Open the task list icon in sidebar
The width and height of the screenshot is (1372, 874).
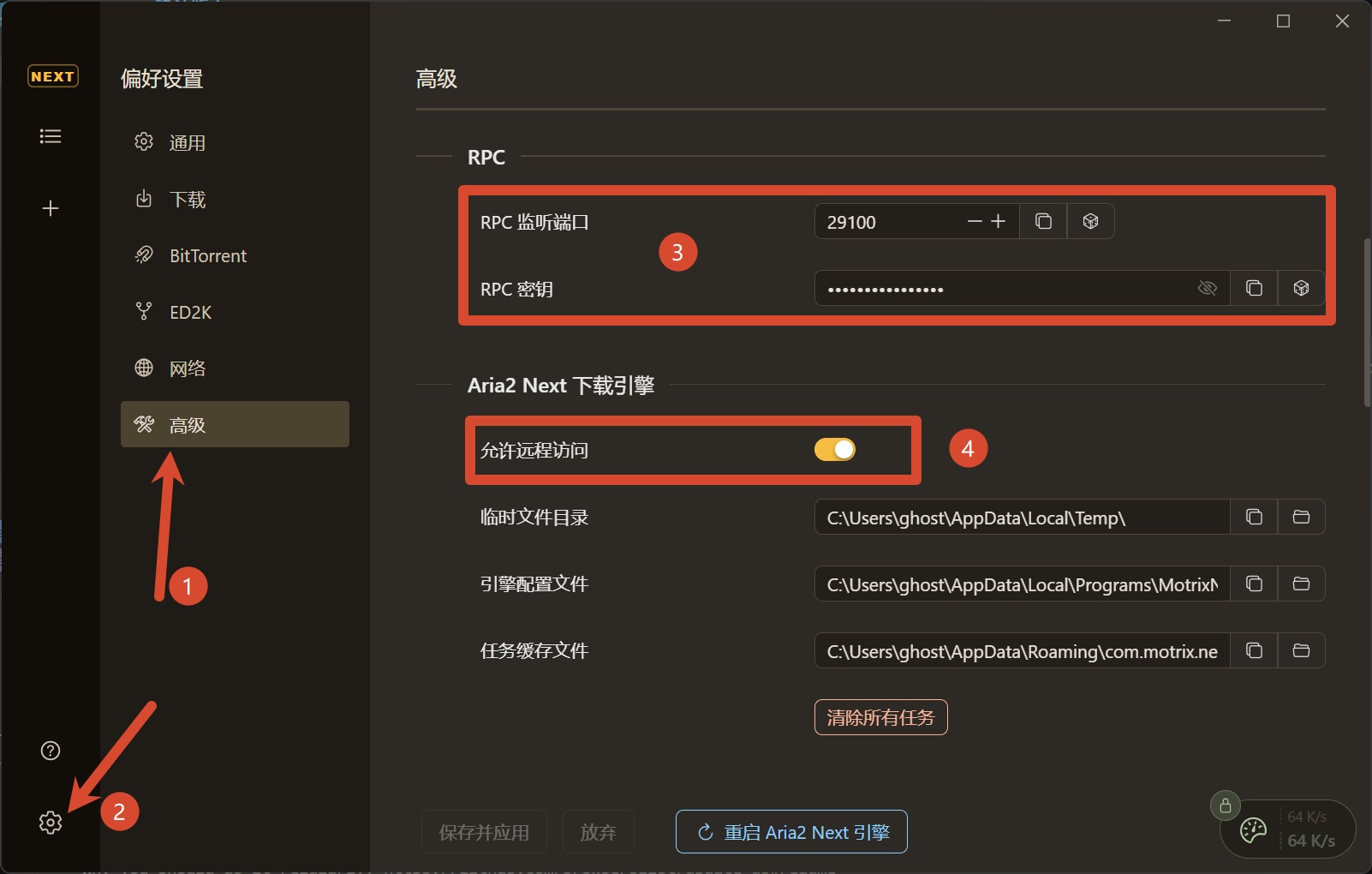click(51, 136)
